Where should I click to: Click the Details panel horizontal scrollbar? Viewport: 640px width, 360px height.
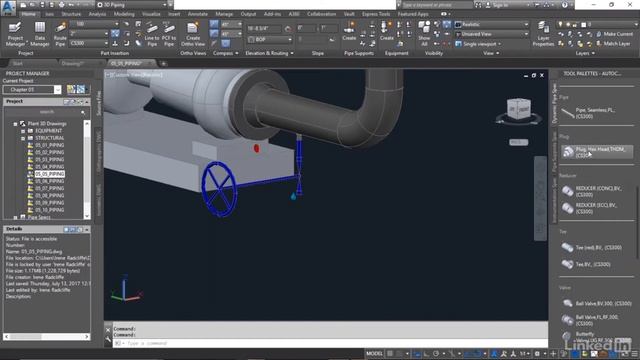pos(47,337)
